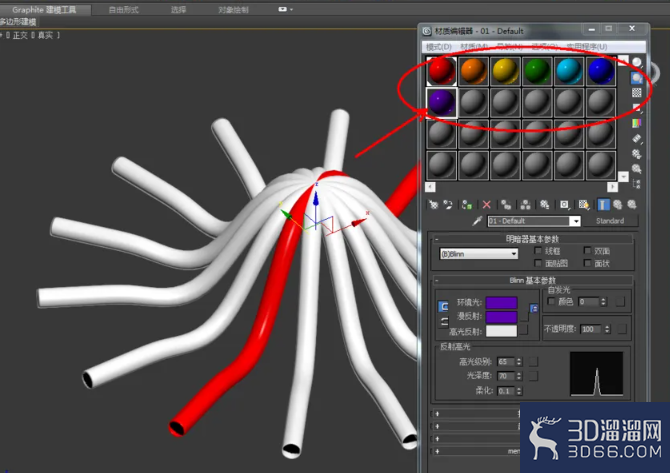Expand the mental ray connection rollout
The width and height of the screenshot is (670, 473).
pos(476,451)
